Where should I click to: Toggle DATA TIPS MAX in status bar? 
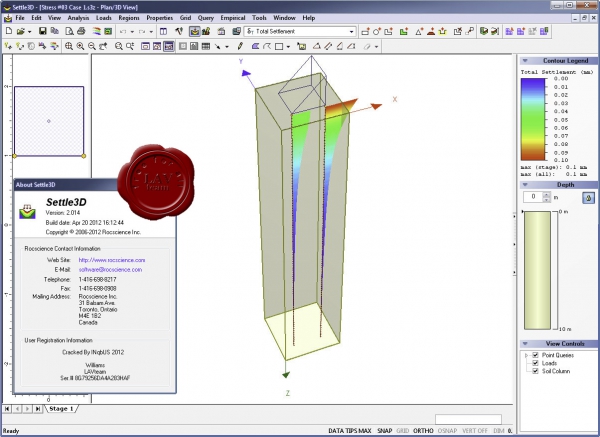(350, 431)
